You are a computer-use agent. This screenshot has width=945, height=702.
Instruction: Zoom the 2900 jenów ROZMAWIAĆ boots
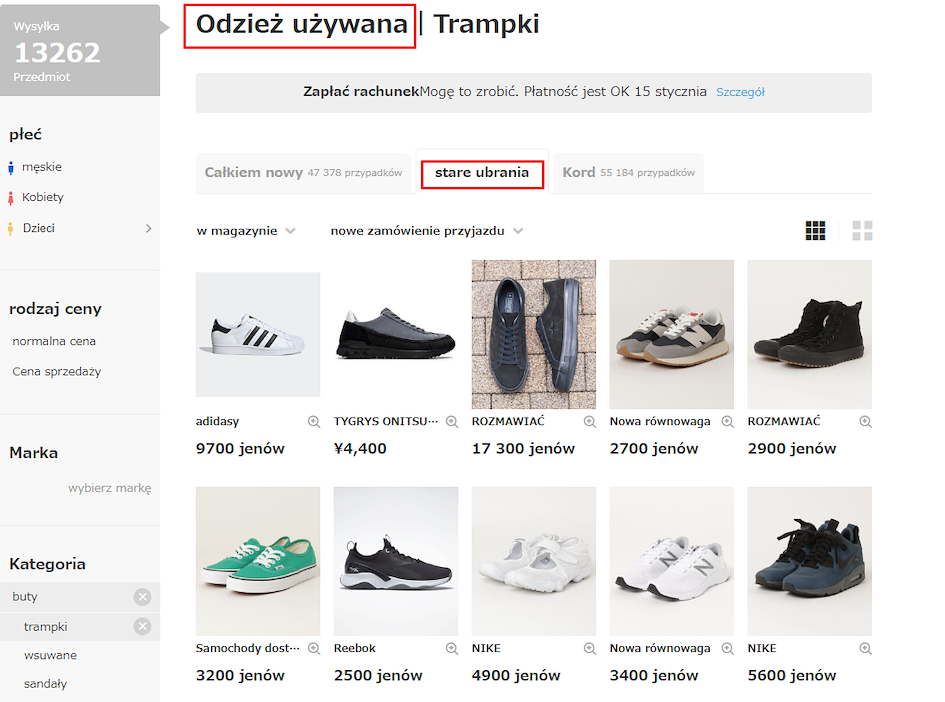pyautogui.click(x=865, y=422)
